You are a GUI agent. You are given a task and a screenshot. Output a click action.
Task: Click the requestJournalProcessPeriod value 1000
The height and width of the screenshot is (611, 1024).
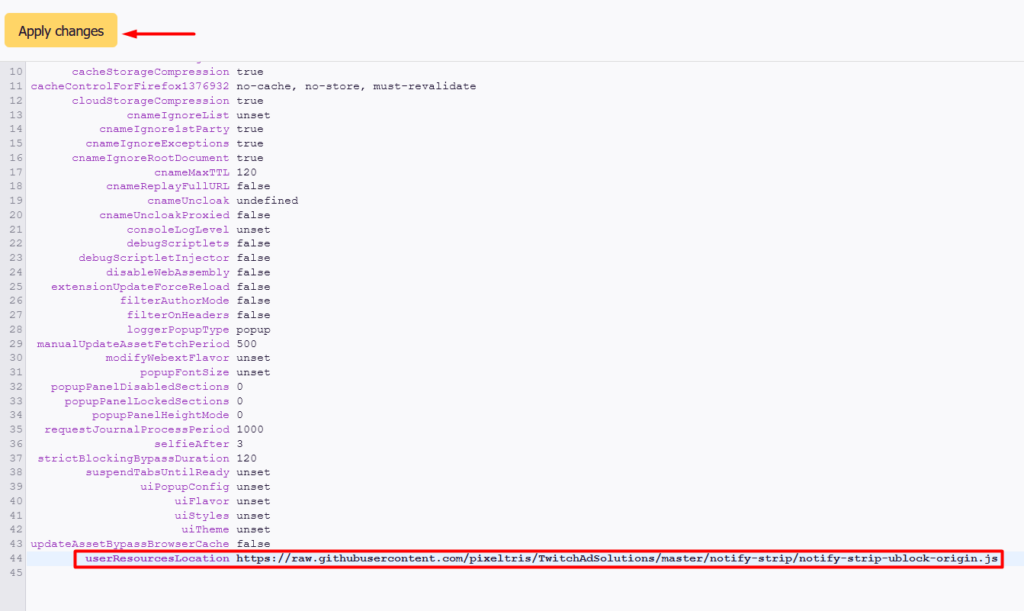tap(250, 429)
